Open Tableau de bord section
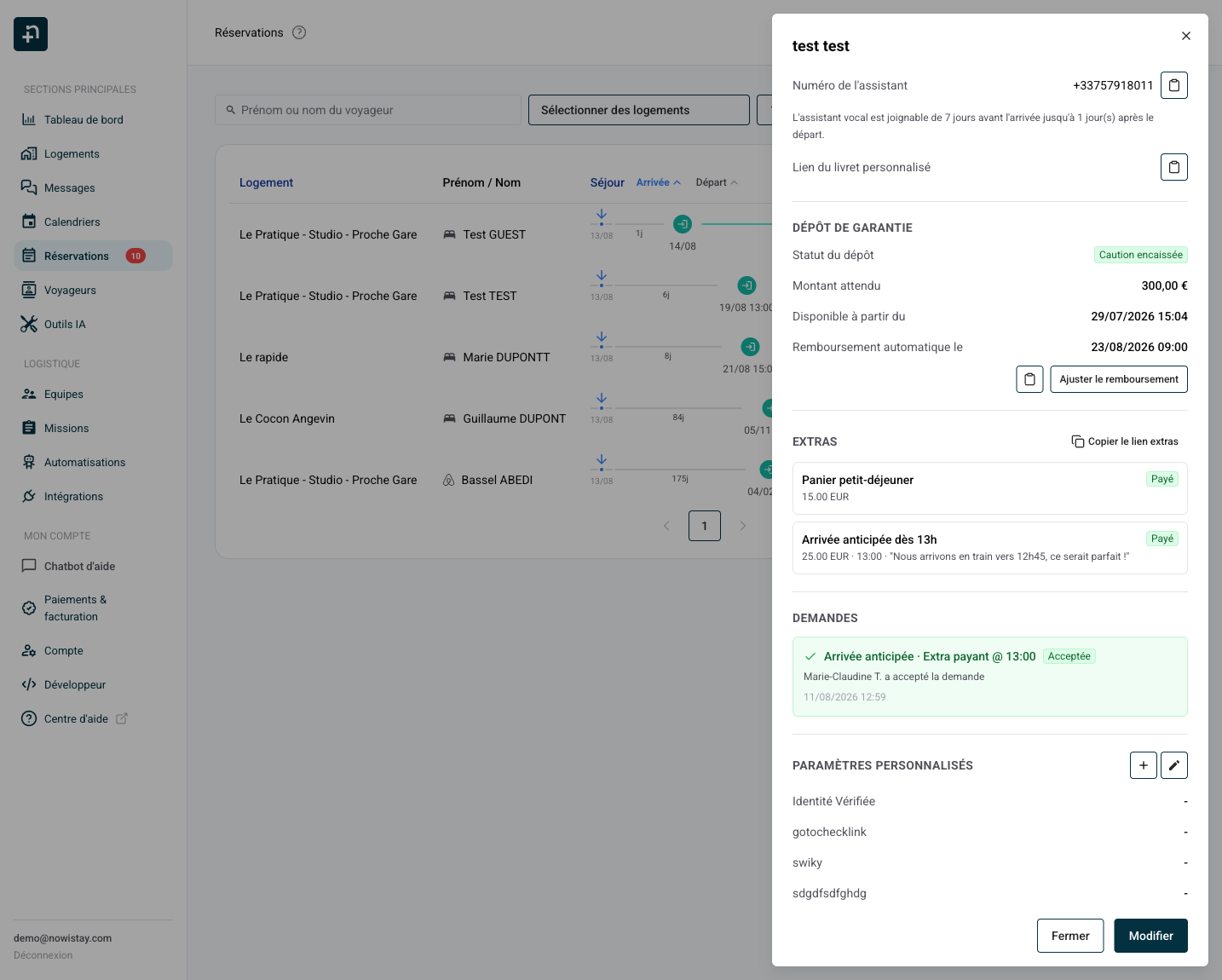The height and width of the screenshot is (980, 1222). pos(94,119)
